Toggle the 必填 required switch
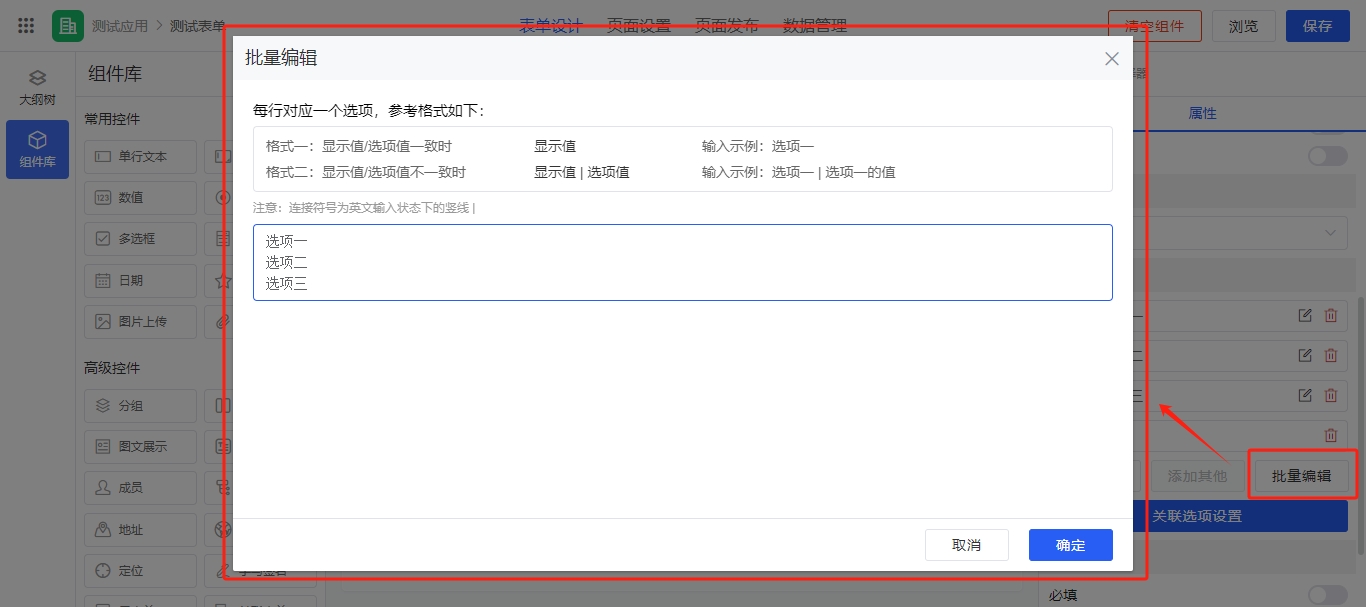Image resolution: width=1366 pixels, height=607 pixels. [x=1327, y=595]
